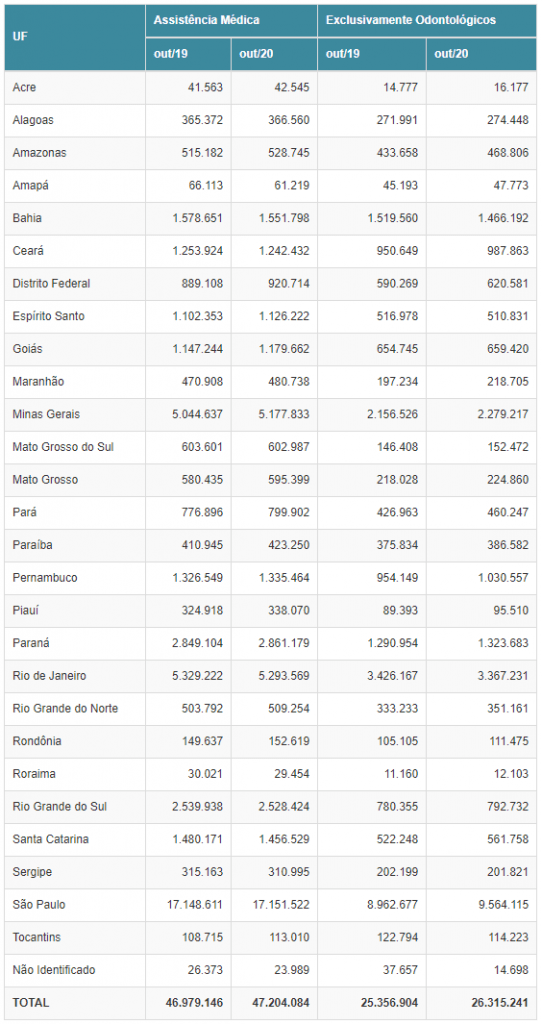Select the Pernambuco row label
This screenshot has width=542, height=1024.
[45, 577]
